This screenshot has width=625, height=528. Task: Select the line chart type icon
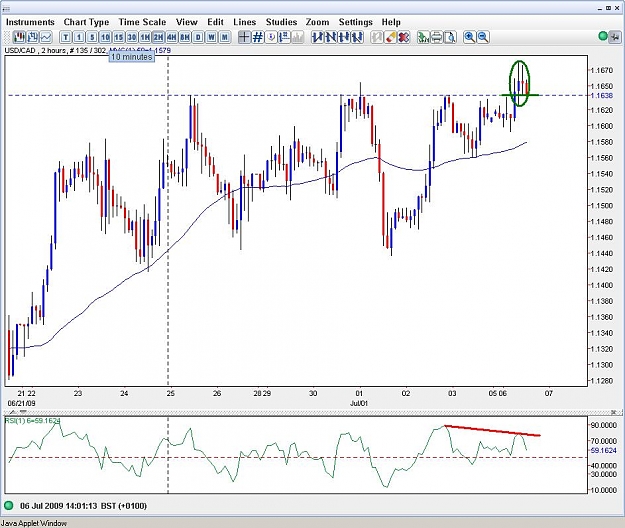[46, 37]
